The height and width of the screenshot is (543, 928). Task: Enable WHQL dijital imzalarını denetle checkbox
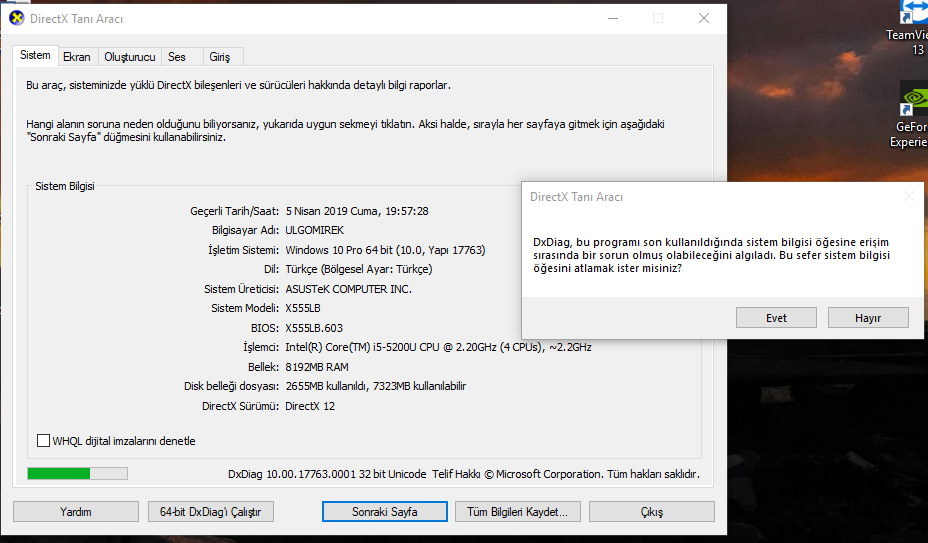pyautogui.click(x=43, y=441)
